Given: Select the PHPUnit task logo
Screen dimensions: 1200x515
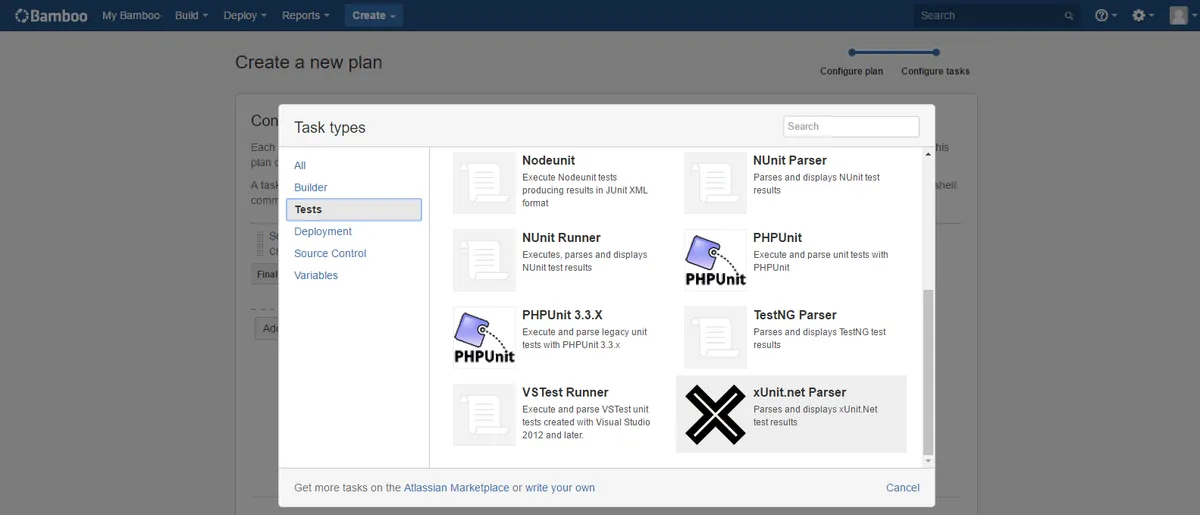Looking at the screenshot, I should (x=715, y=260).
